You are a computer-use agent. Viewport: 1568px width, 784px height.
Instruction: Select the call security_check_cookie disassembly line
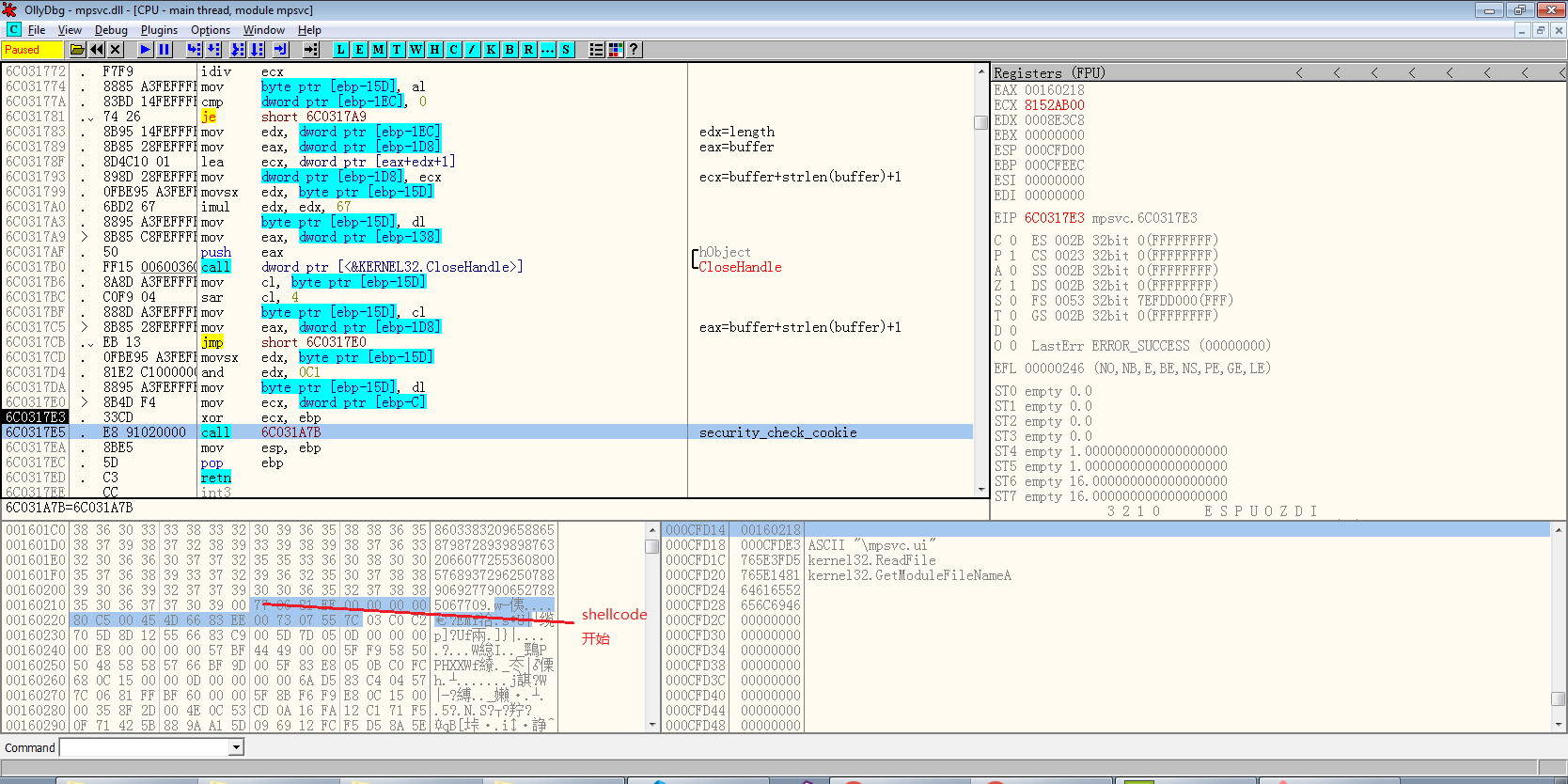[470, 432]
